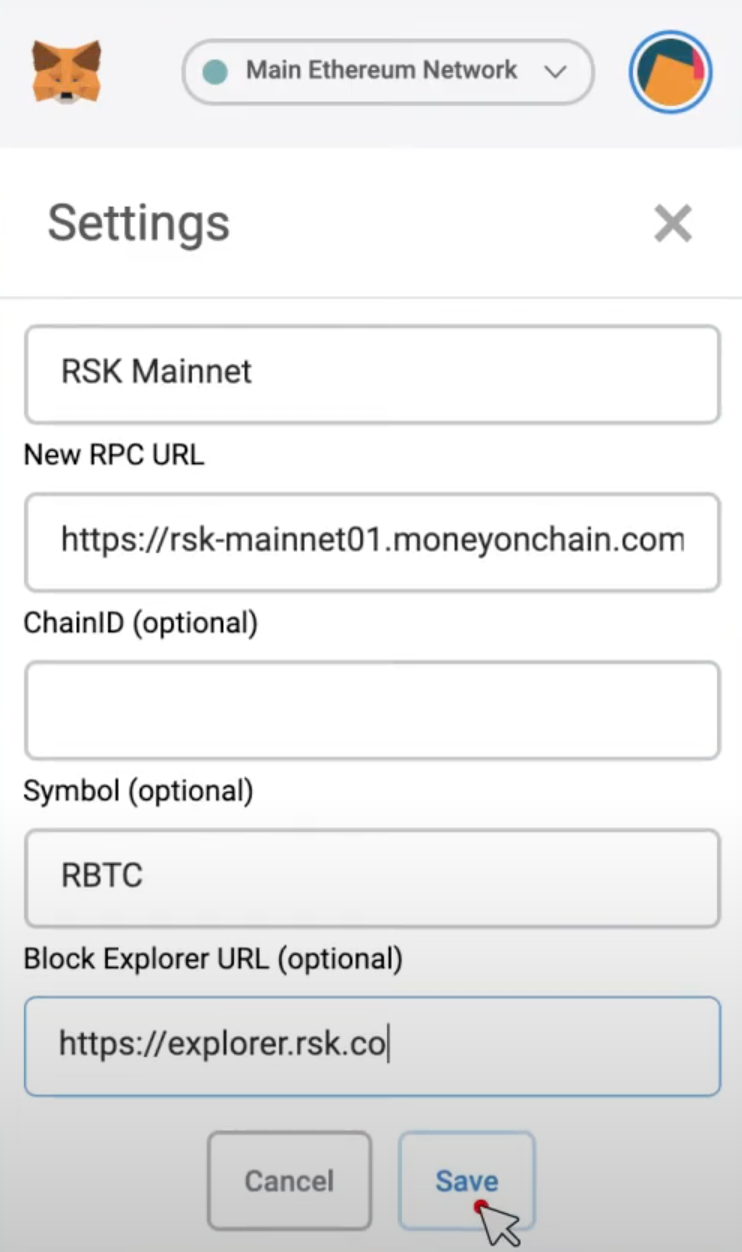742x1252 pixels.
Task: Click the Symbol field containing RBTC
Action: point(372,877)
